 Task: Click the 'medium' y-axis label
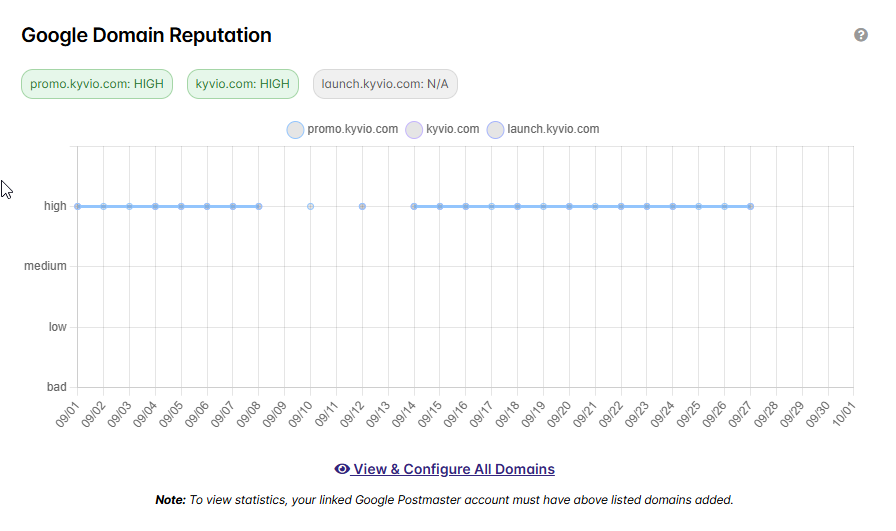pos(45,266)
